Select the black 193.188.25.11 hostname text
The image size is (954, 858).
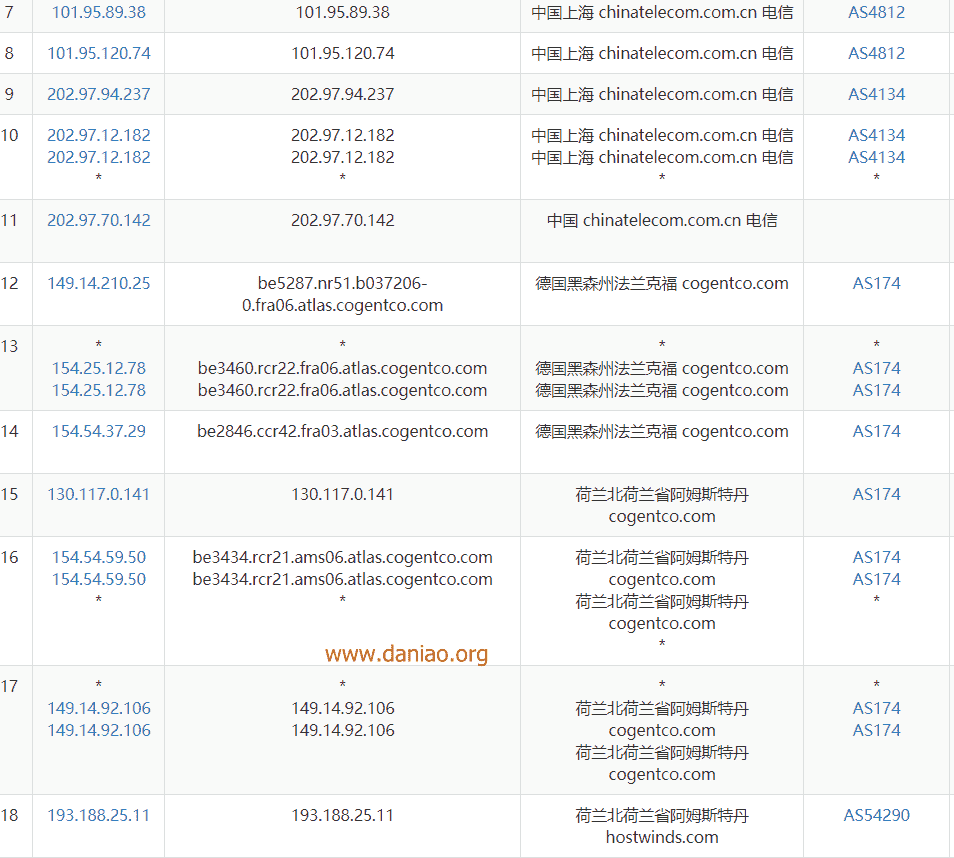tap(343, 815)
